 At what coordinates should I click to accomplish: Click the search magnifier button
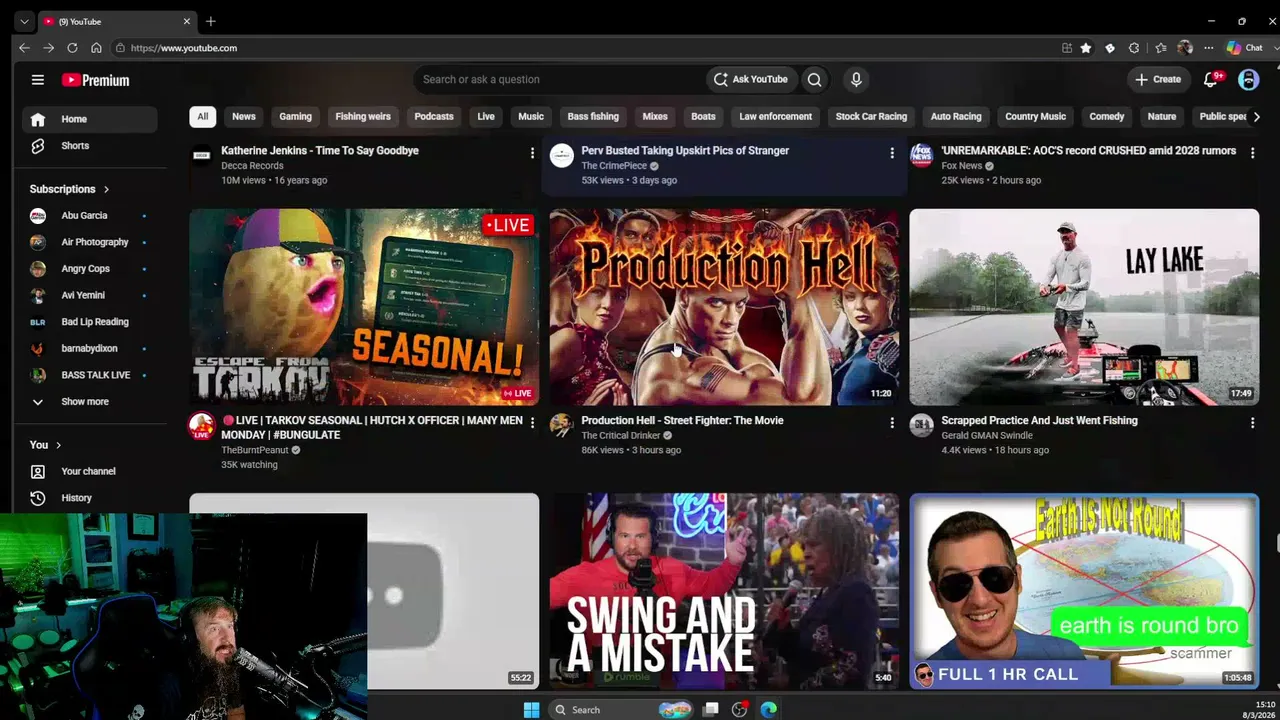pos(814,80)
